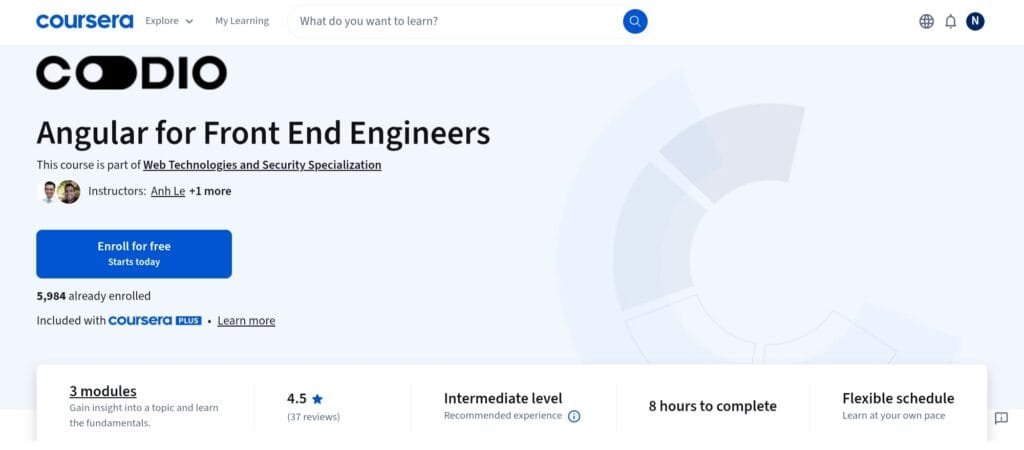
Task: Open the notifications bell
Action: pyautogui.click(x=950, y=21)
